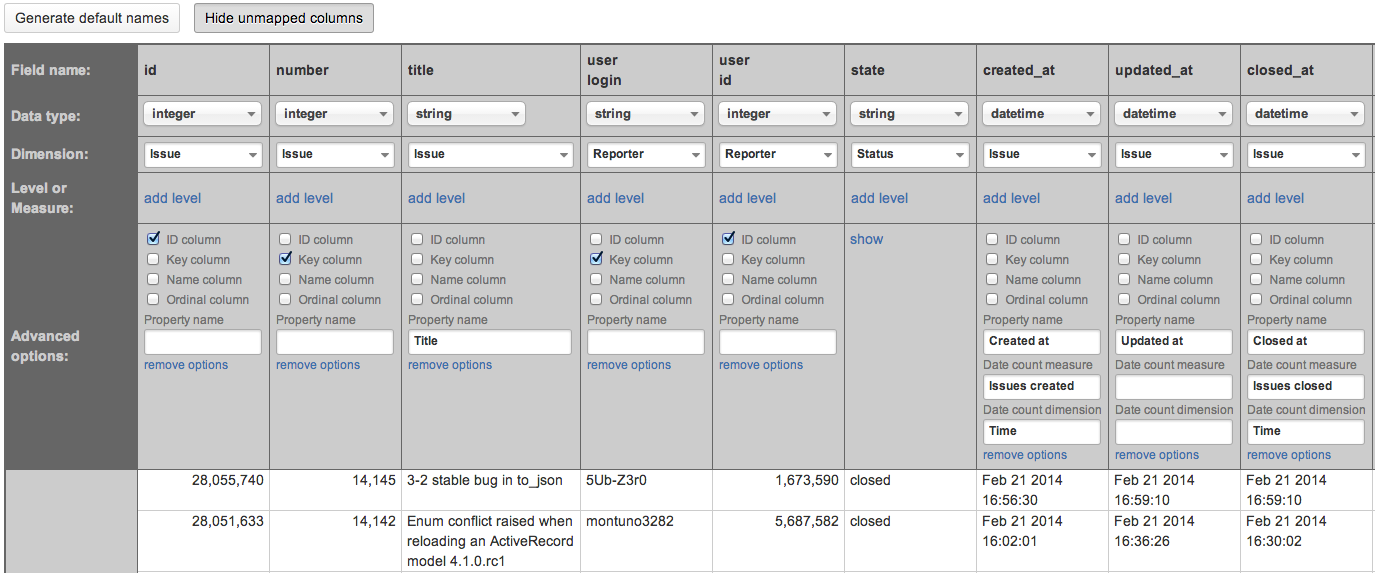Open Reporter dimension dropdown for user login
1375x573 pixels.
click(x=646, y=154)
